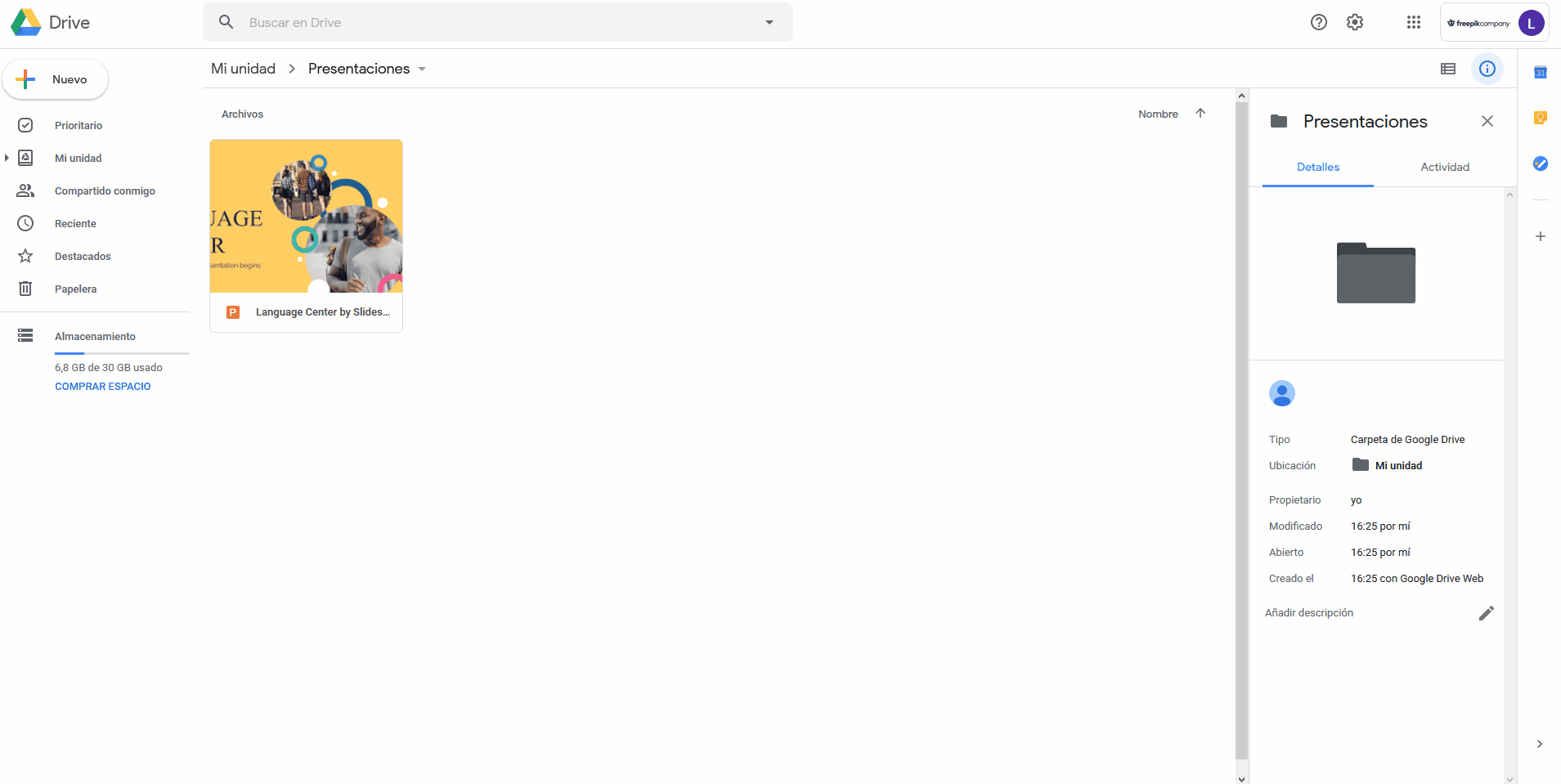Viewport: 1561px width, 784px height.
Task: Click scroll down arrow of file list
Action: [1242, 778]
